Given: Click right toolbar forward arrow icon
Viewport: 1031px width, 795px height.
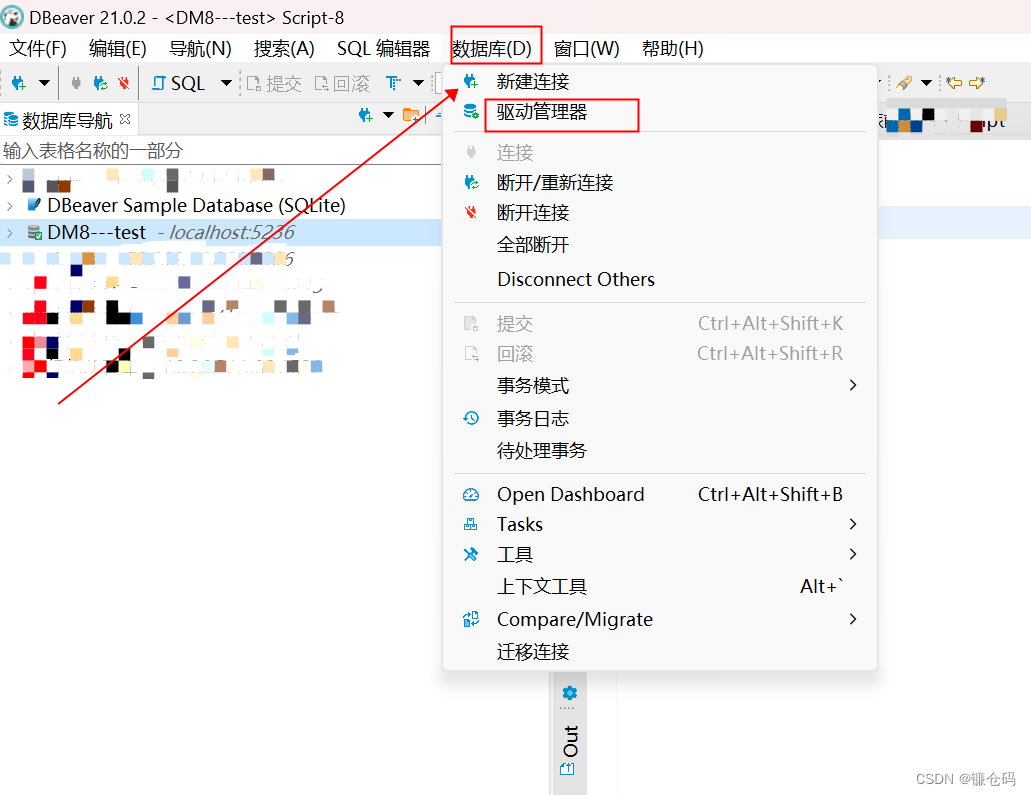Looking at the screenshot, I should (x=977, y=83).
